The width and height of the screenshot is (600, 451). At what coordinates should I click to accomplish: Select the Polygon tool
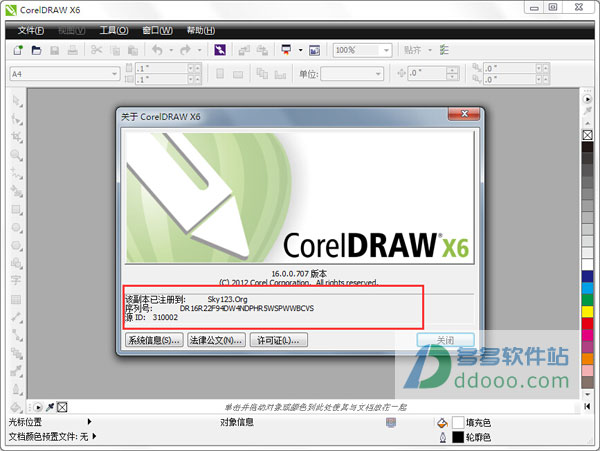point(16,246)
